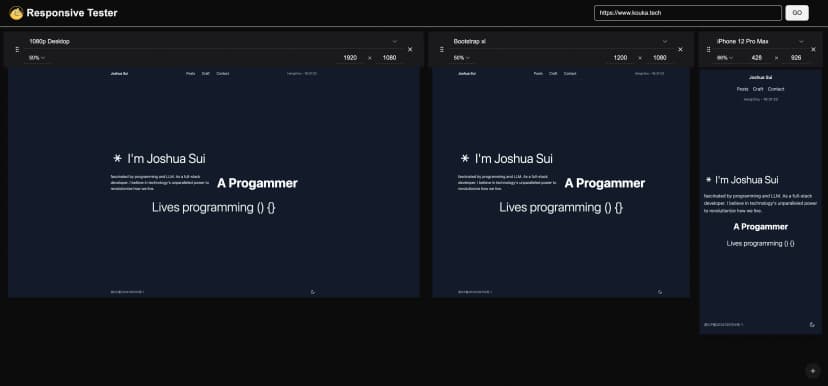Click asterisk icon beside heading in iPhone preview
The image size is (828, 386).
(708, 180)
